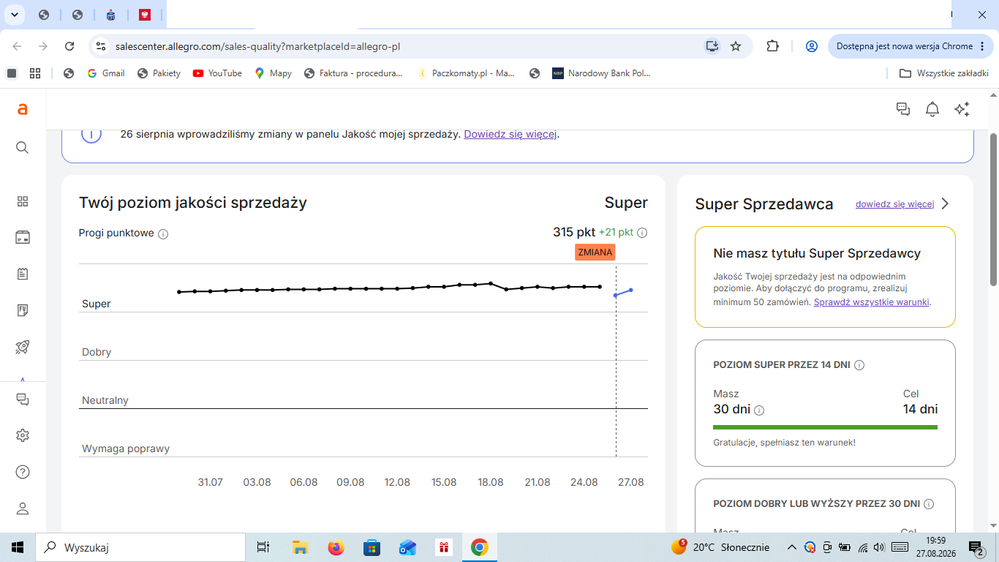
Task: Click the green 14 dni progress bar
Action: click(x=825, y=427)
